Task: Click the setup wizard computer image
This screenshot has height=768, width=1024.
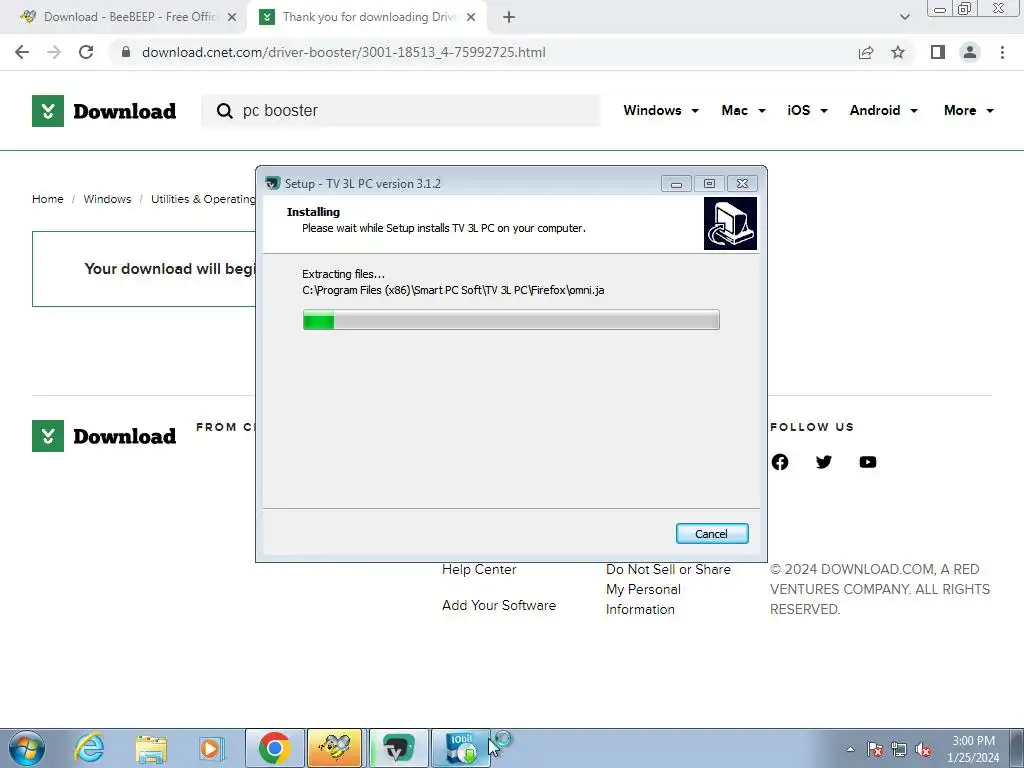Action: tap(730, 223)
